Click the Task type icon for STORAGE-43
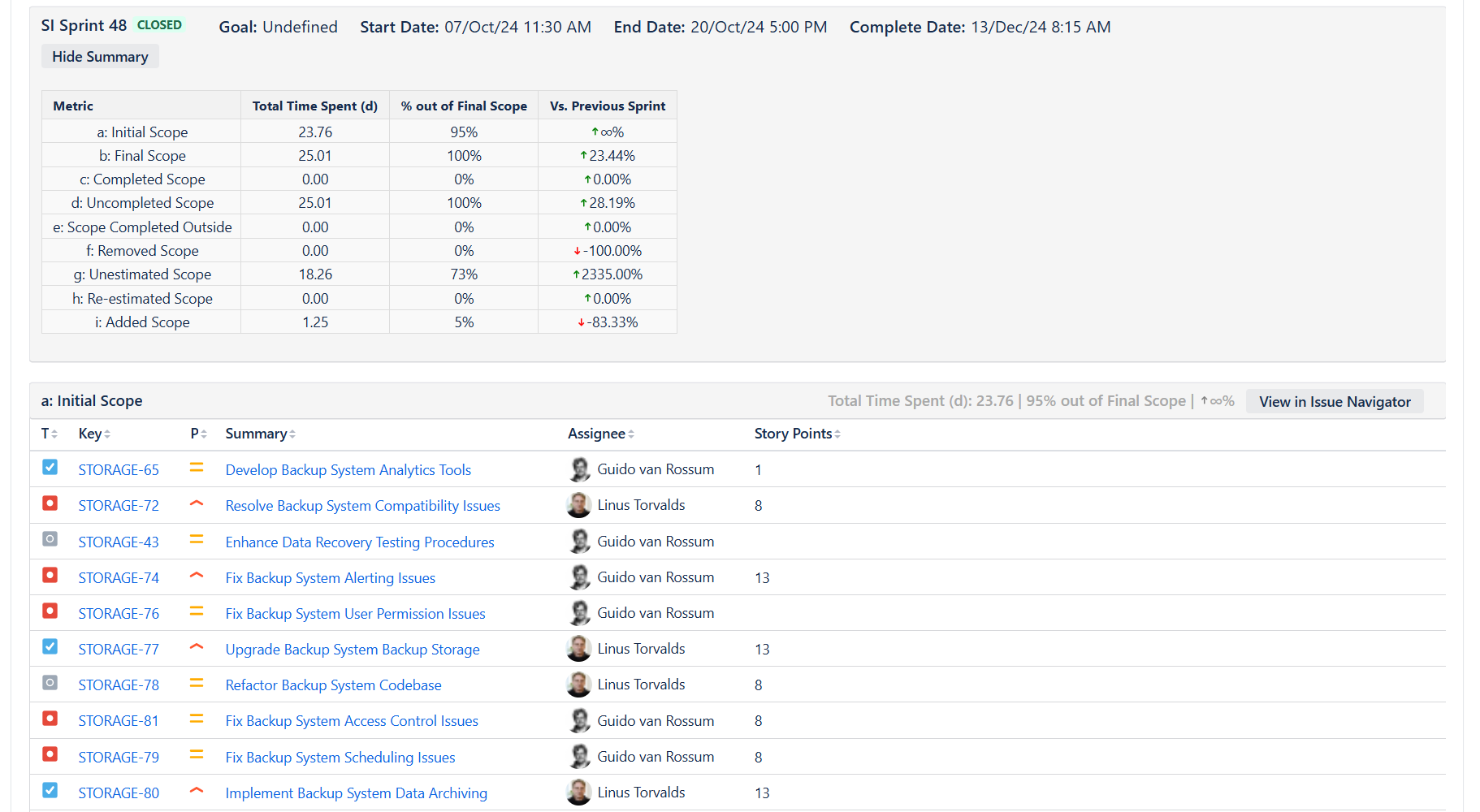 tap(50, 540)
